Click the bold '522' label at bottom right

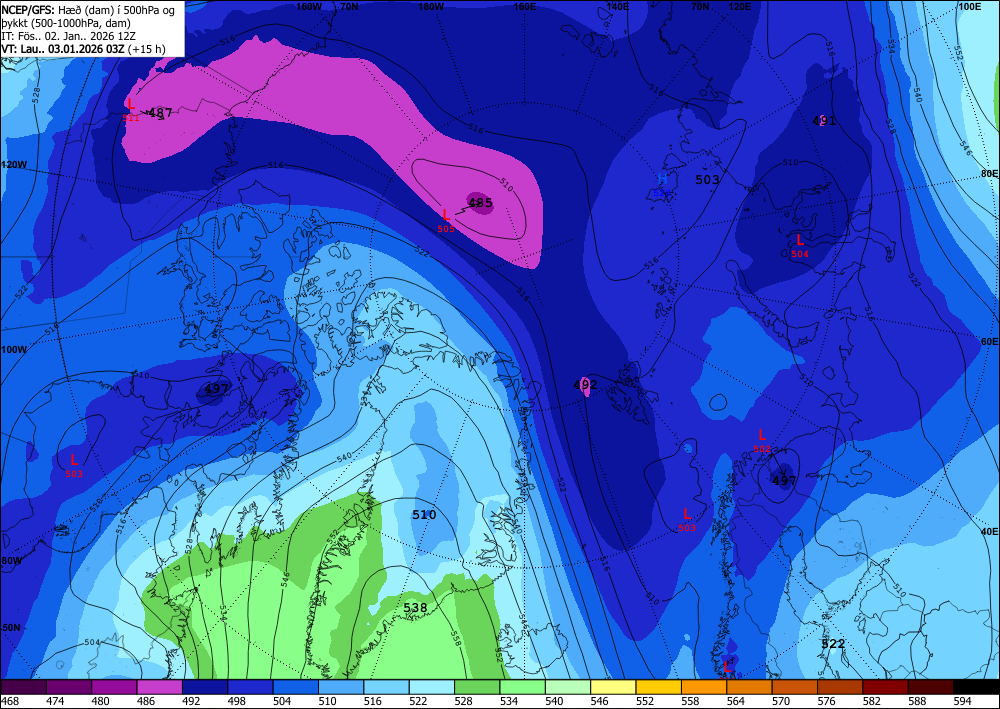(x=833, y=644)
